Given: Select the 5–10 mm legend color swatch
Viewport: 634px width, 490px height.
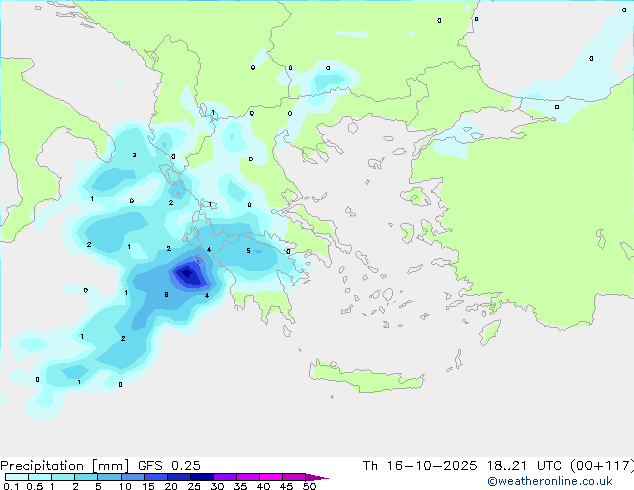Looking at the screenshot, I should (x=109, y=477).
